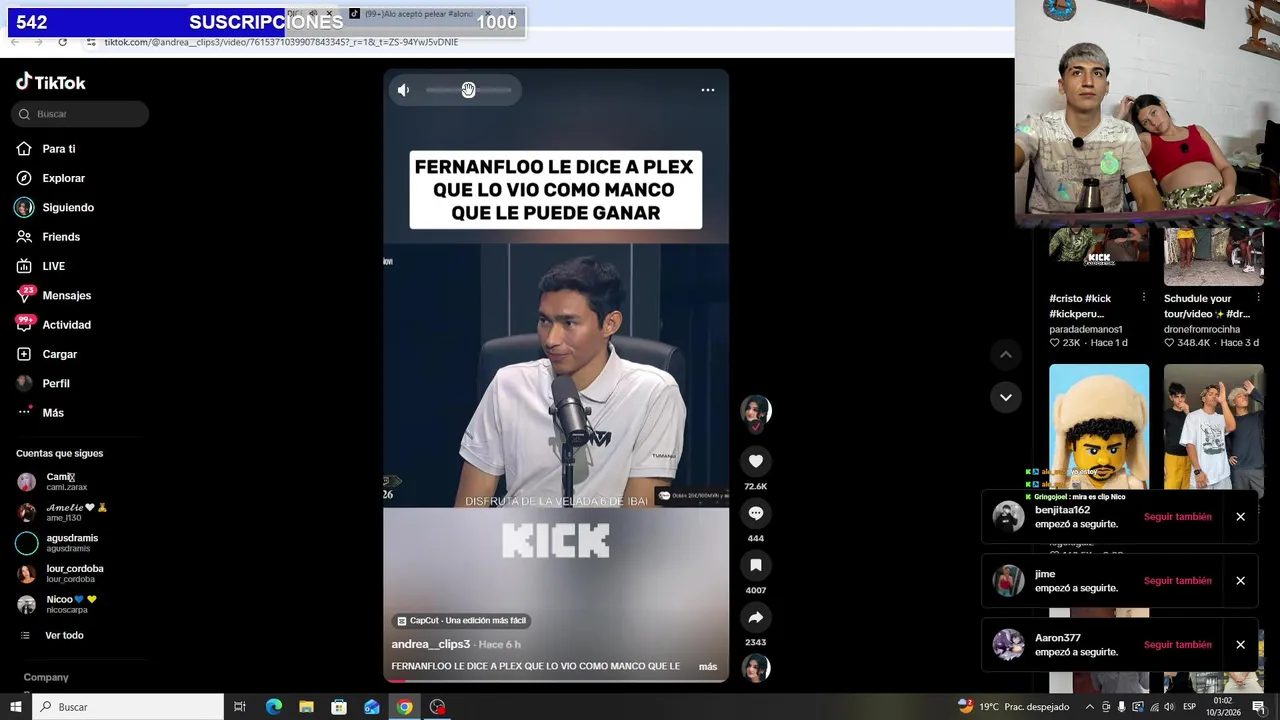Open Microsoft Edge from taskbar
Image resolution: width=1280 pixels, height=720 pixels.
[274, 707]
